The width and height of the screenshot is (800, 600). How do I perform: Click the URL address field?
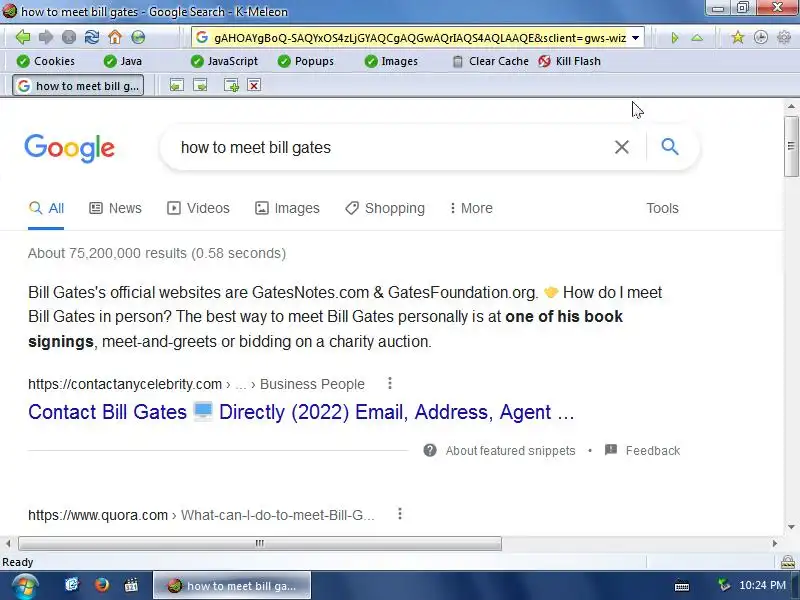tap(419, 38)
